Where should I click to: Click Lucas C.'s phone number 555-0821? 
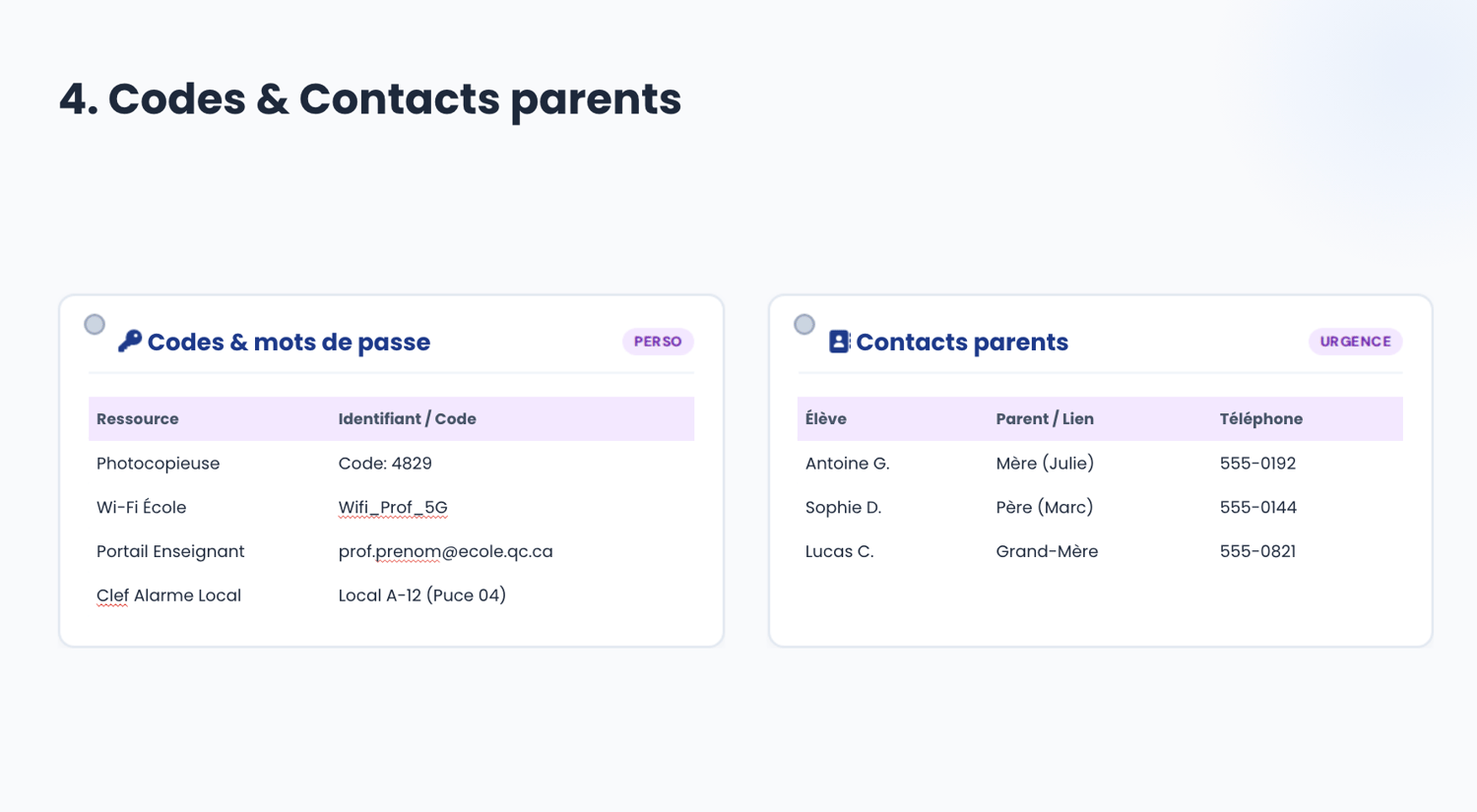tap(1257, 551)
